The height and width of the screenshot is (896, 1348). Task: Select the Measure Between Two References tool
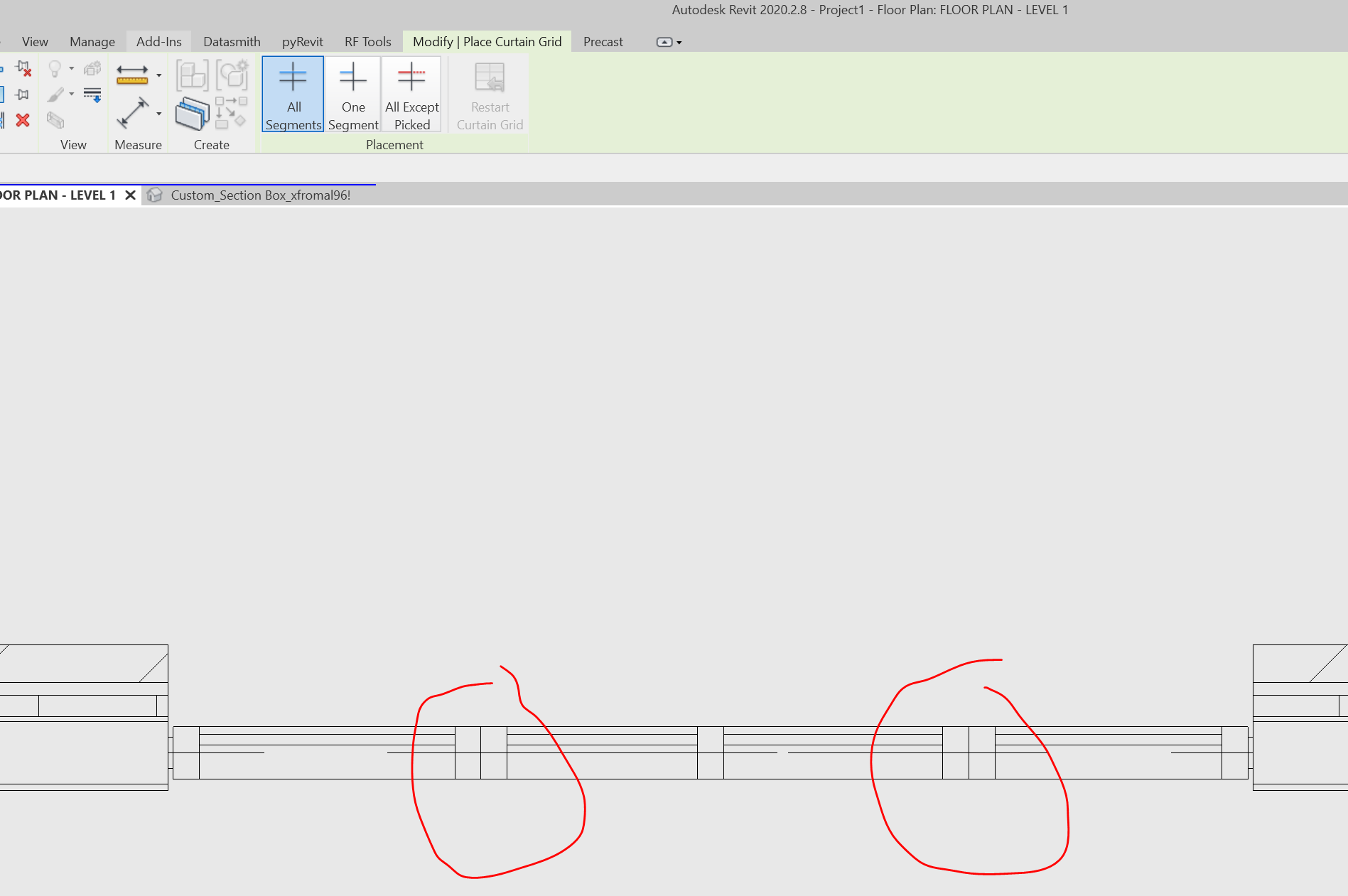(x=132, y=75)
